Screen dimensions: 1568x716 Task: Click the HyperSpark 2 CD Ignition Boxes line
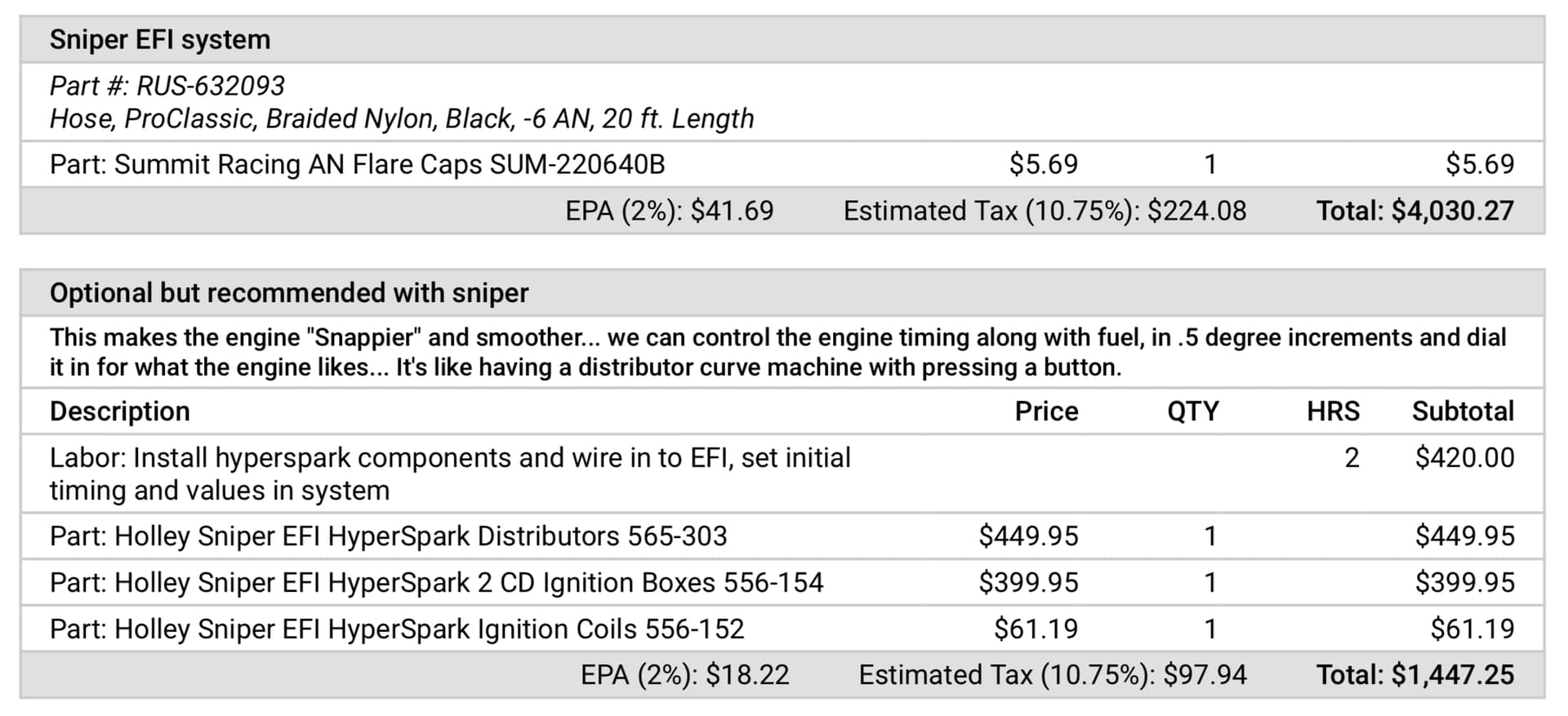coord(436,583)
